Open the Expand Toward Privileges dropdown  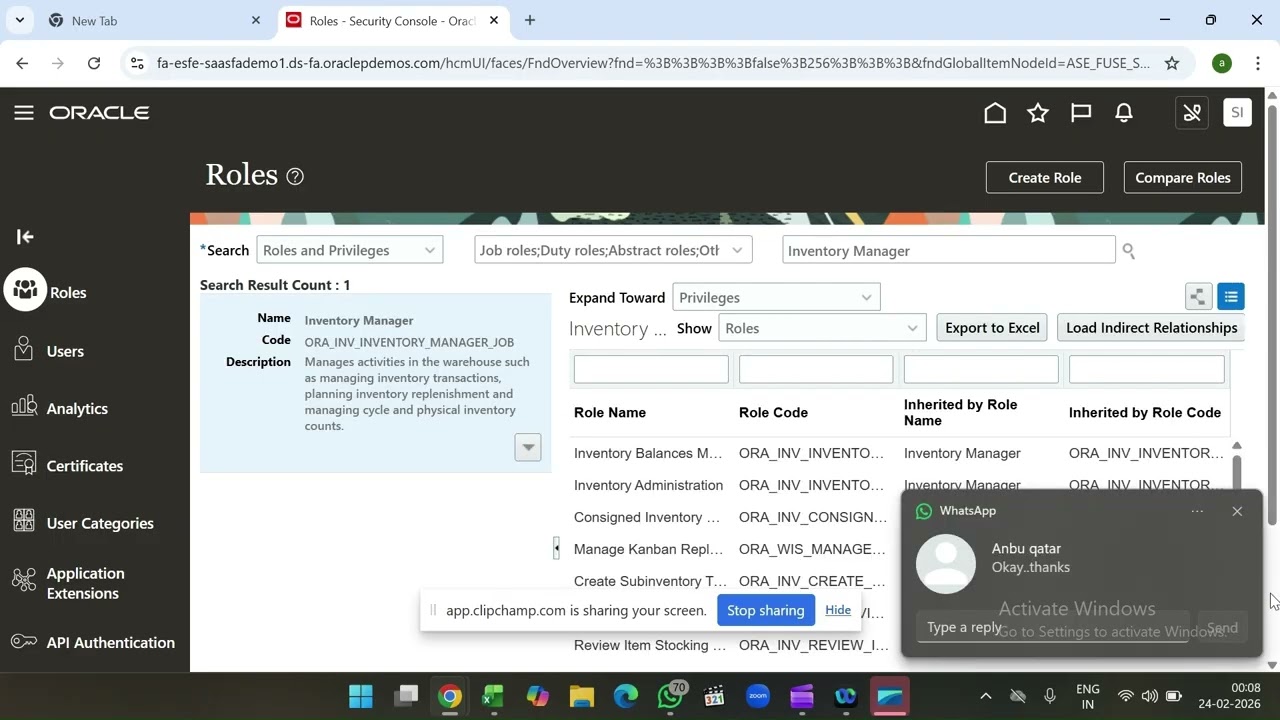click(776, 297)
